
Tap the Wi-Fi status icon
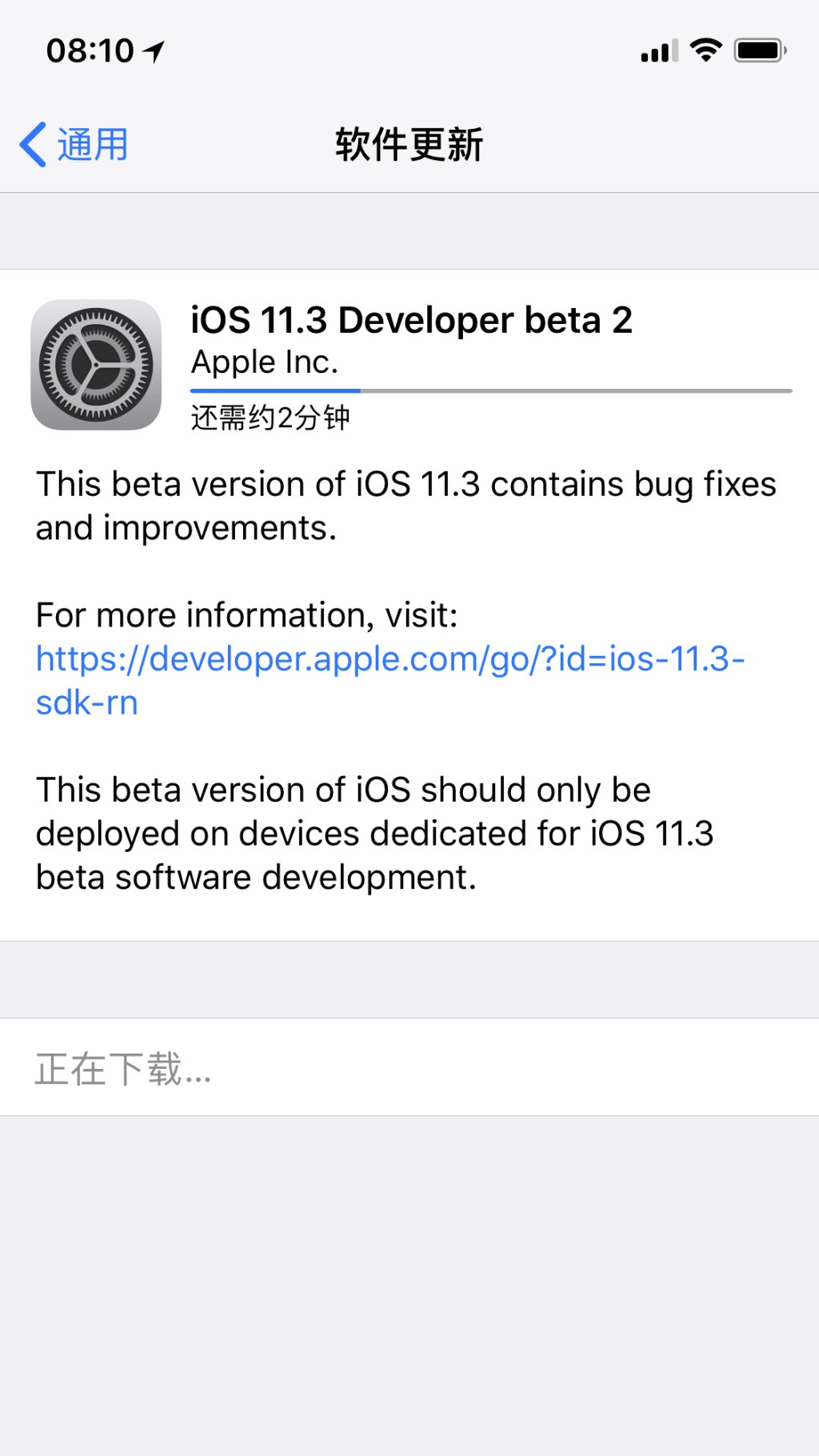coord(705,50)
